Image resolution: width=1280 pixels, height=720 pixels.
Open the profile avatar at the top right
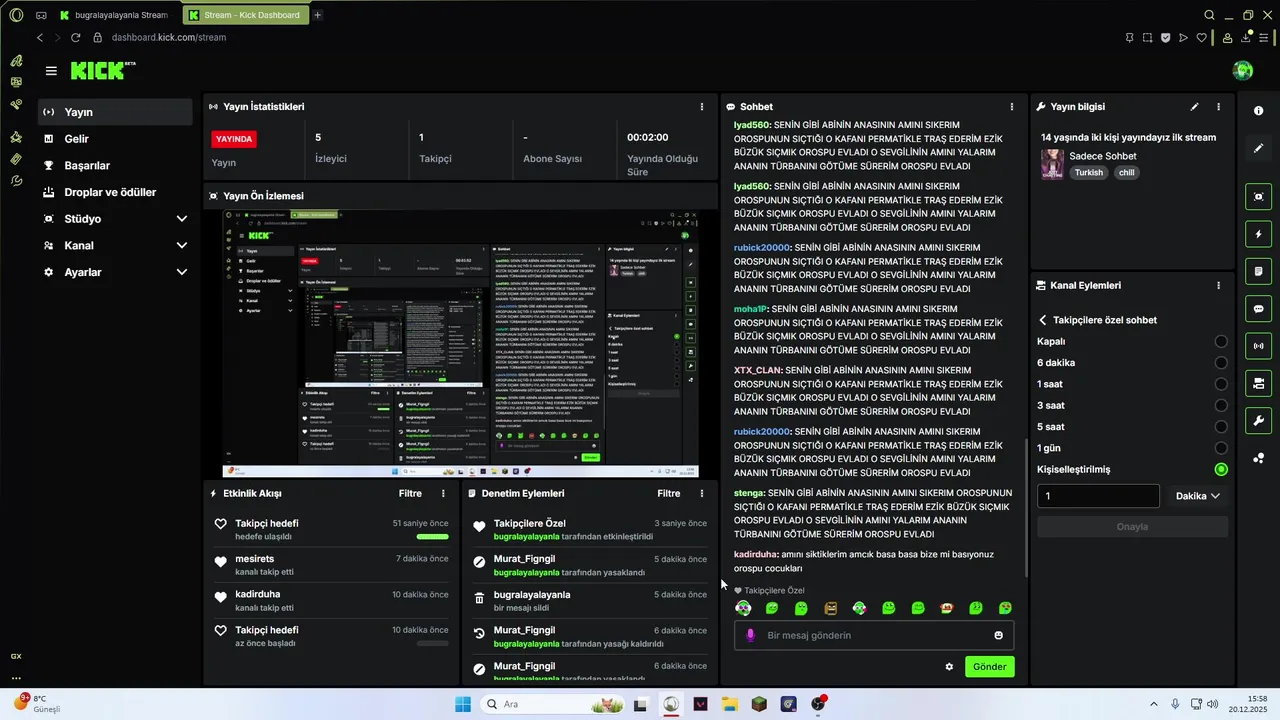click(x=1243, y=70)
